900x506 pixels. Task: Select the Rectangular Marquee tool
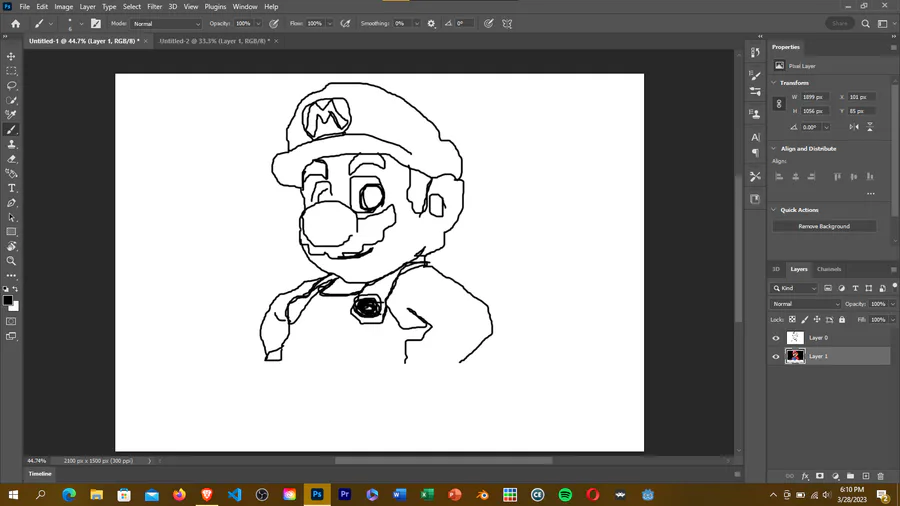tap(11, 71)
